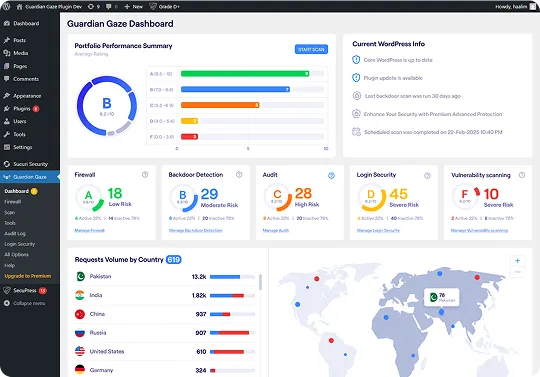Screen dimensions: 540x377
Task: Click the Russia flag icon in the list
Action: (x=80, y=333)
